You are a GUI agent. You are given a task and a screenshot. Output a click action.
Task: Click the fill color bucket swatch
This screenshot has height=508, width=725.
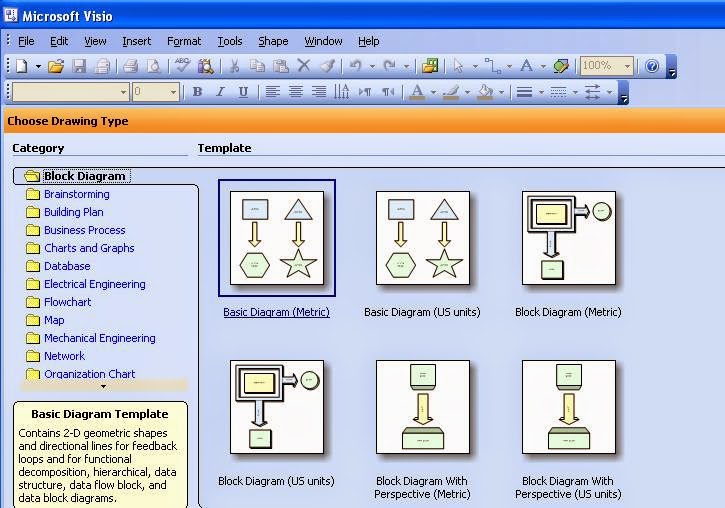(485, 92)
